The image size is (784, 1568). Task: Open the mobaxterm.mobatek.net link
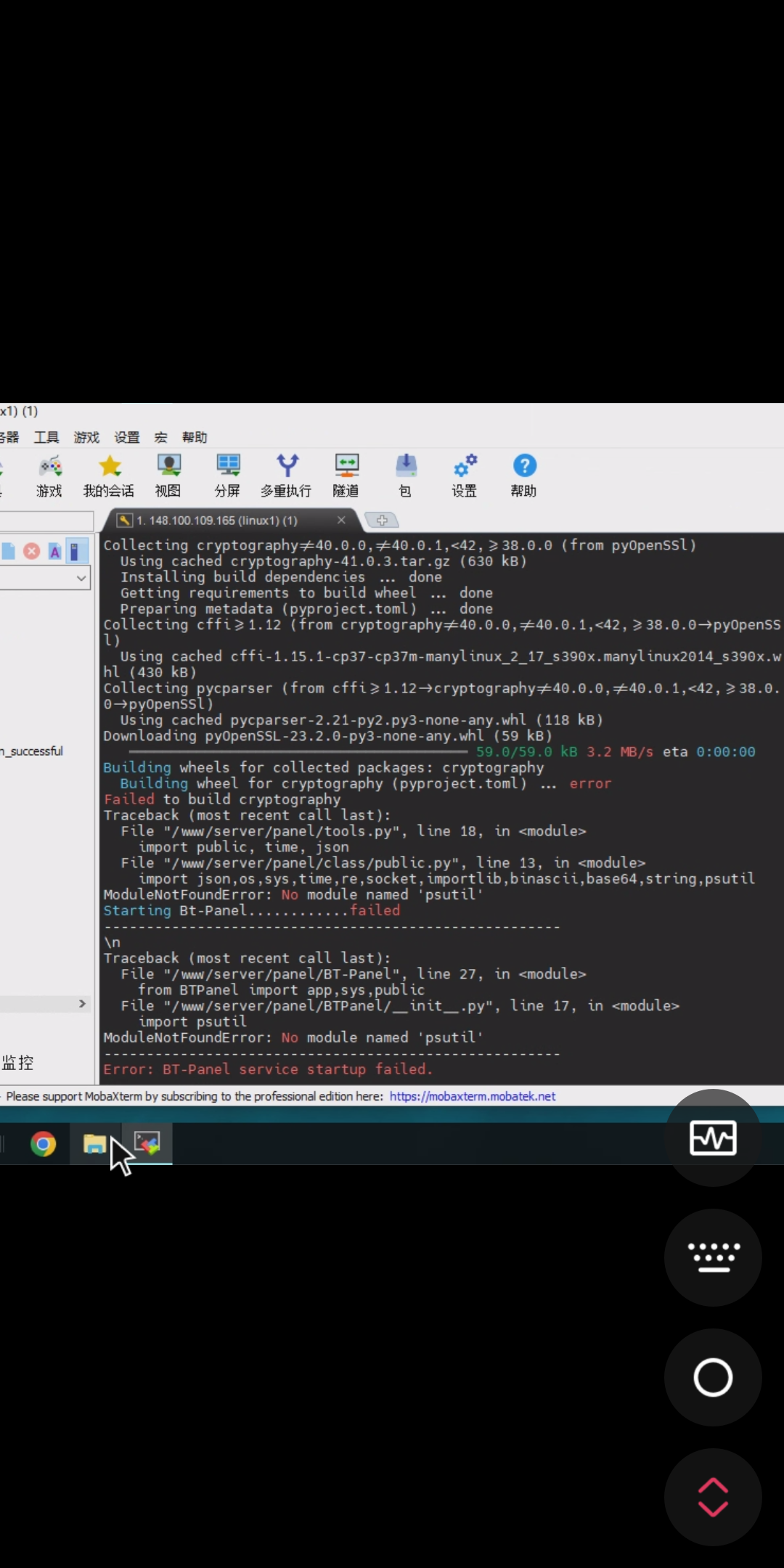coord(473,1096)
